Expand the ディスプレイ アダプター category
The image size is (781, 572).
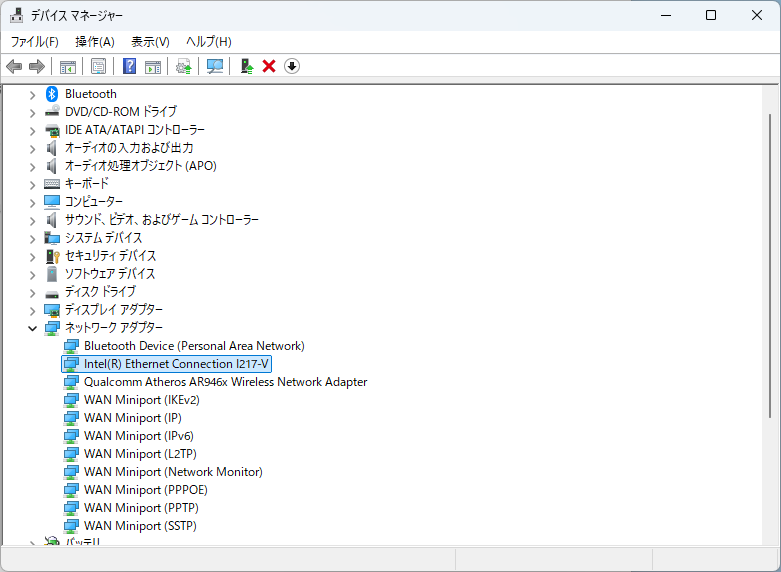[x=32, y=310]
